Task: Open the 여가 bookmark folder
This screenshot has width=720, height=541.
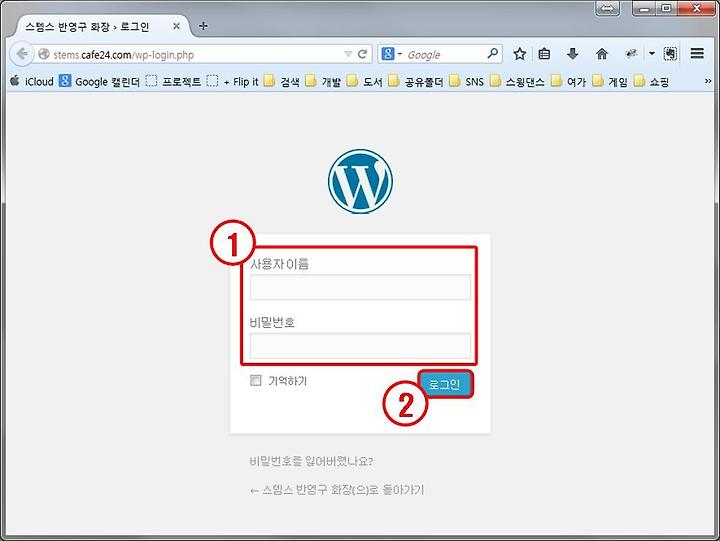Action: click(x=568, y=82)
